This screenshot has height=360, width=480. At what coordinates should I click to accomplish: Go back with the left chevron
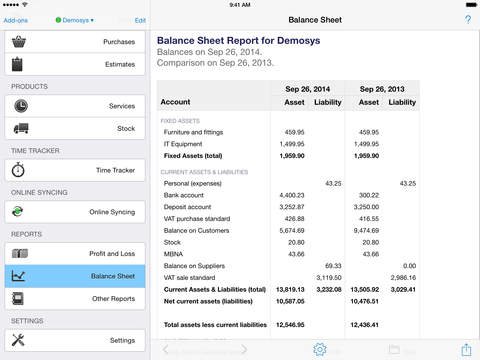pos(165,349)
